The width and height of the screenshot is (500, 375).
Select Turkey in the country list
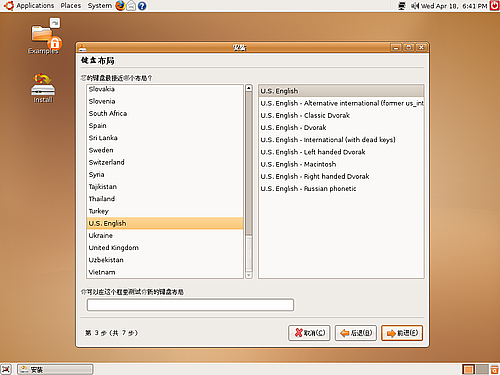coord(165,211)
